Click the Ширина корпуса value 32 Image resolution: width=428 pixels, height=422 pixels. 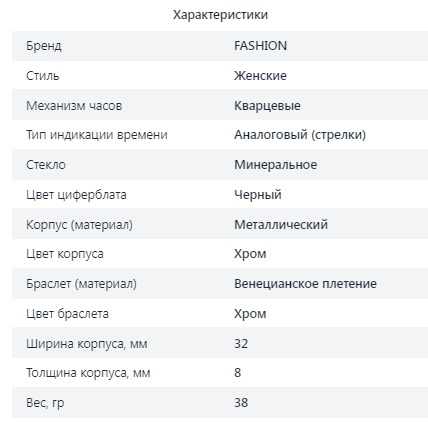(x=241, y=344)
